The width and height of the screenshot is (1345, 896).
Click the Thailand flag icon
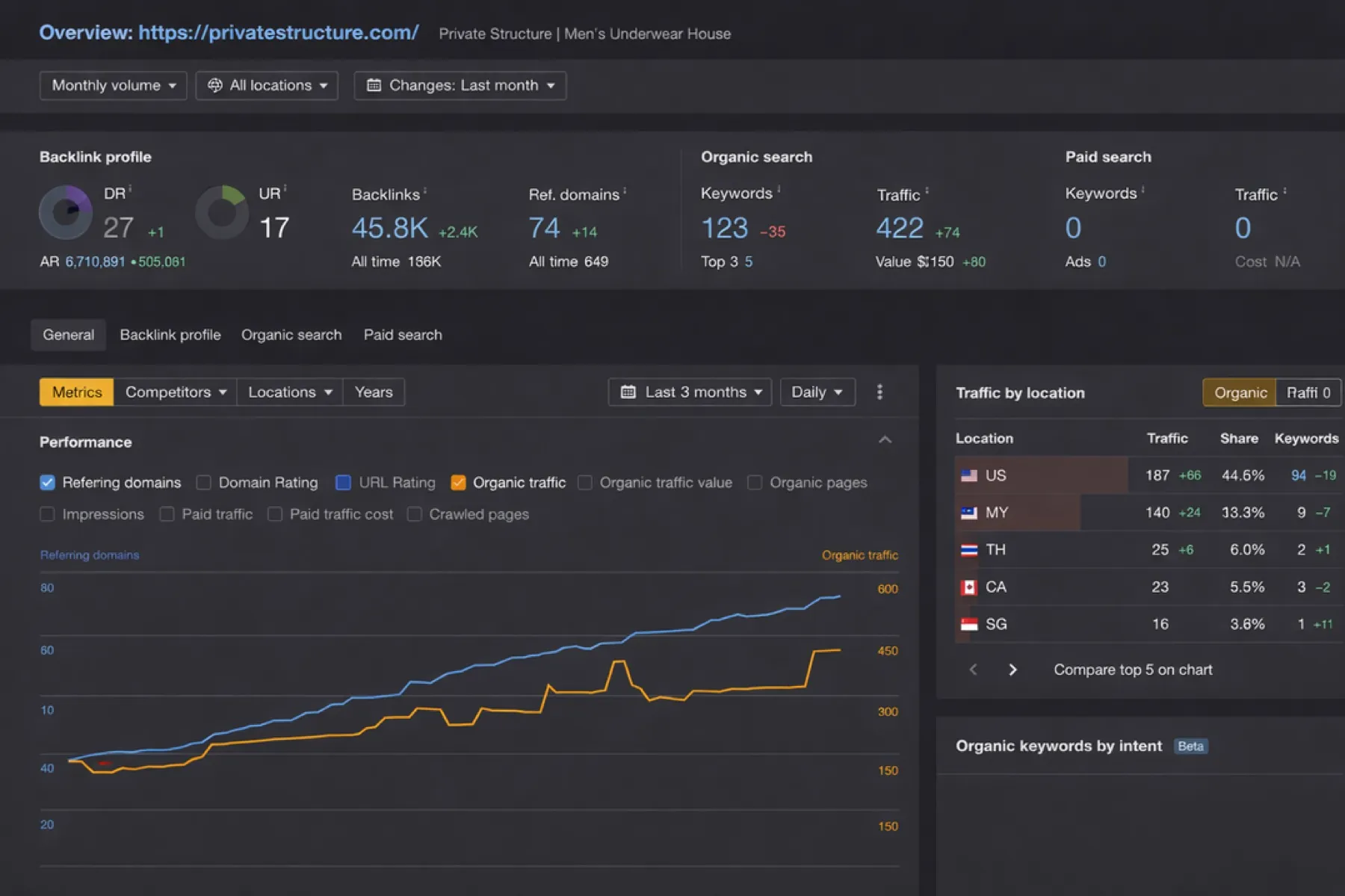[x=969, y=550]
